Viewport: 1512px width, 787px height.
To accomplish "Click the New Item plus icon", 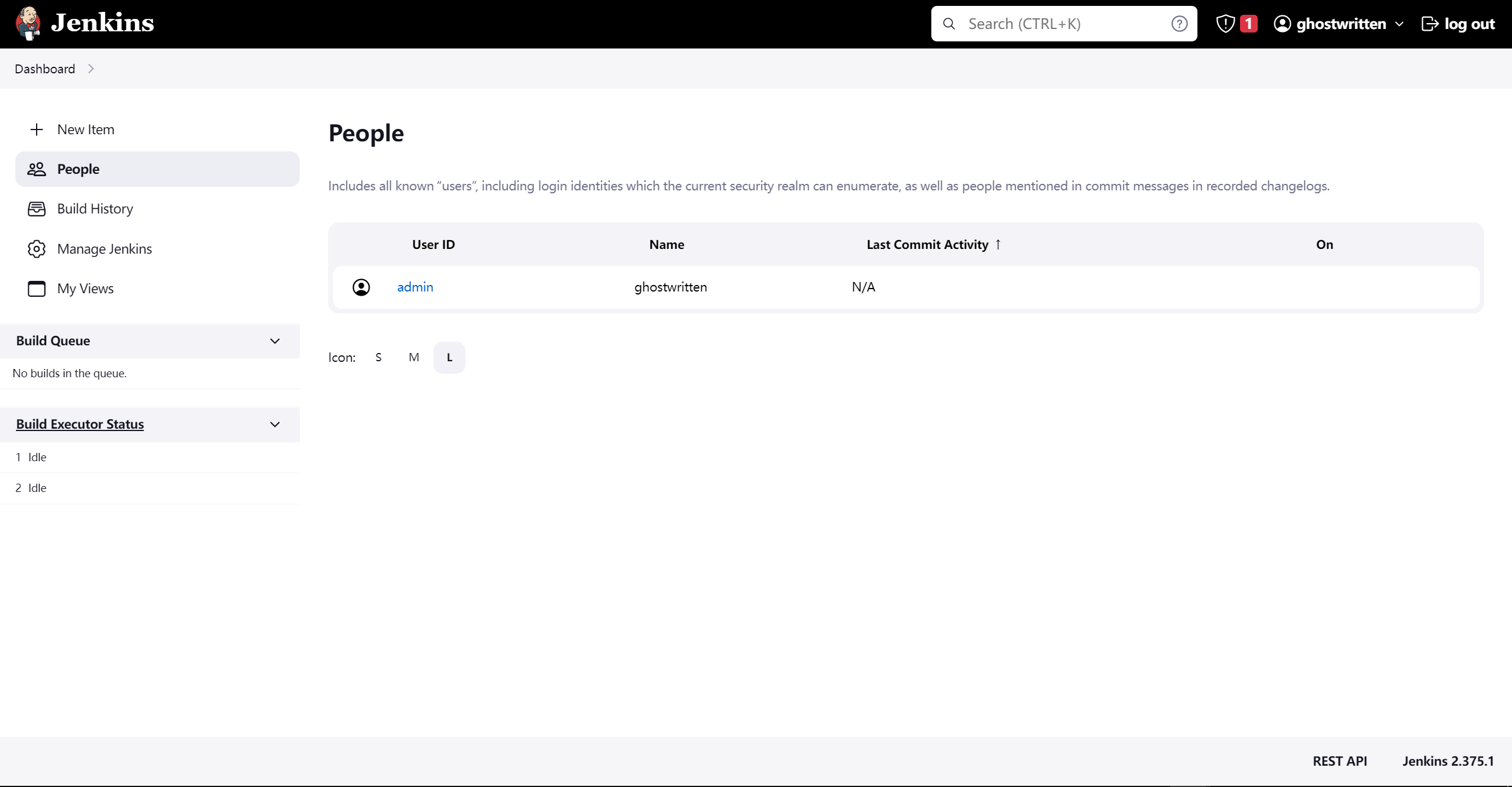I will click(x=35, y=129).
